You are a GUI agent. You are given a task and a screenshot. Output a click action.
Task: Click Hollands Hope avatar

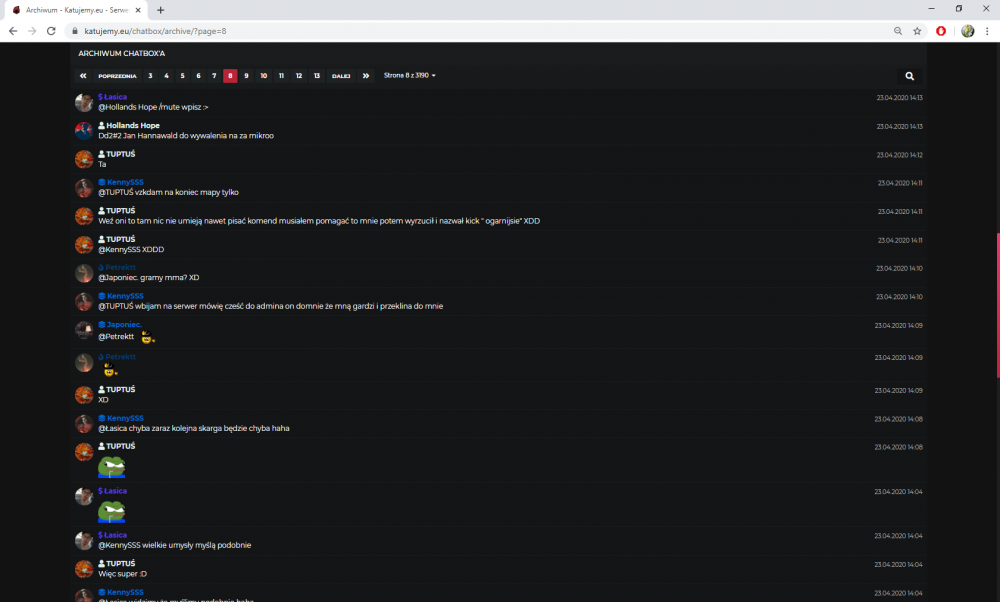[x=84, y=131]
